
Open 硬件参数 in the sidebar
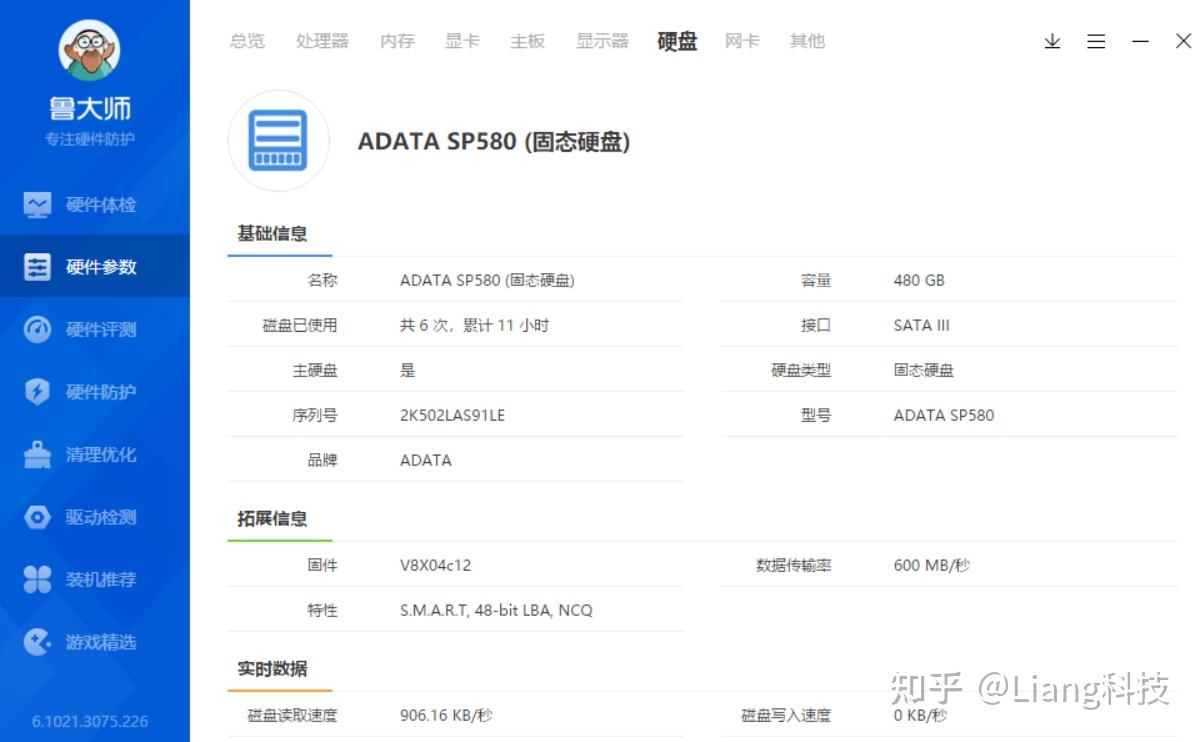94,267
